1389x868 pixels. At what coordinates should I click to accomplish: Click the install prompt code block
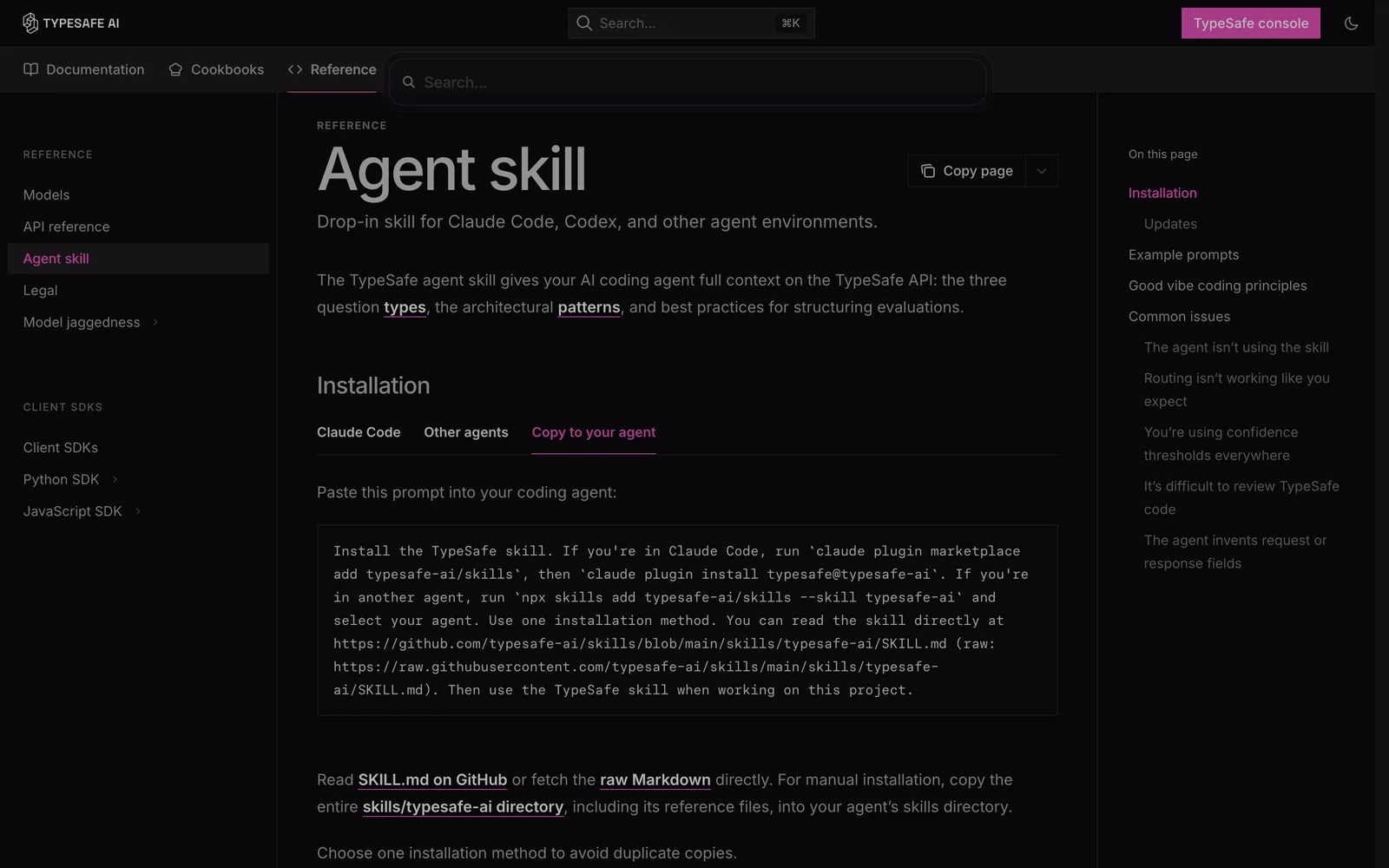tap(688, 620)
